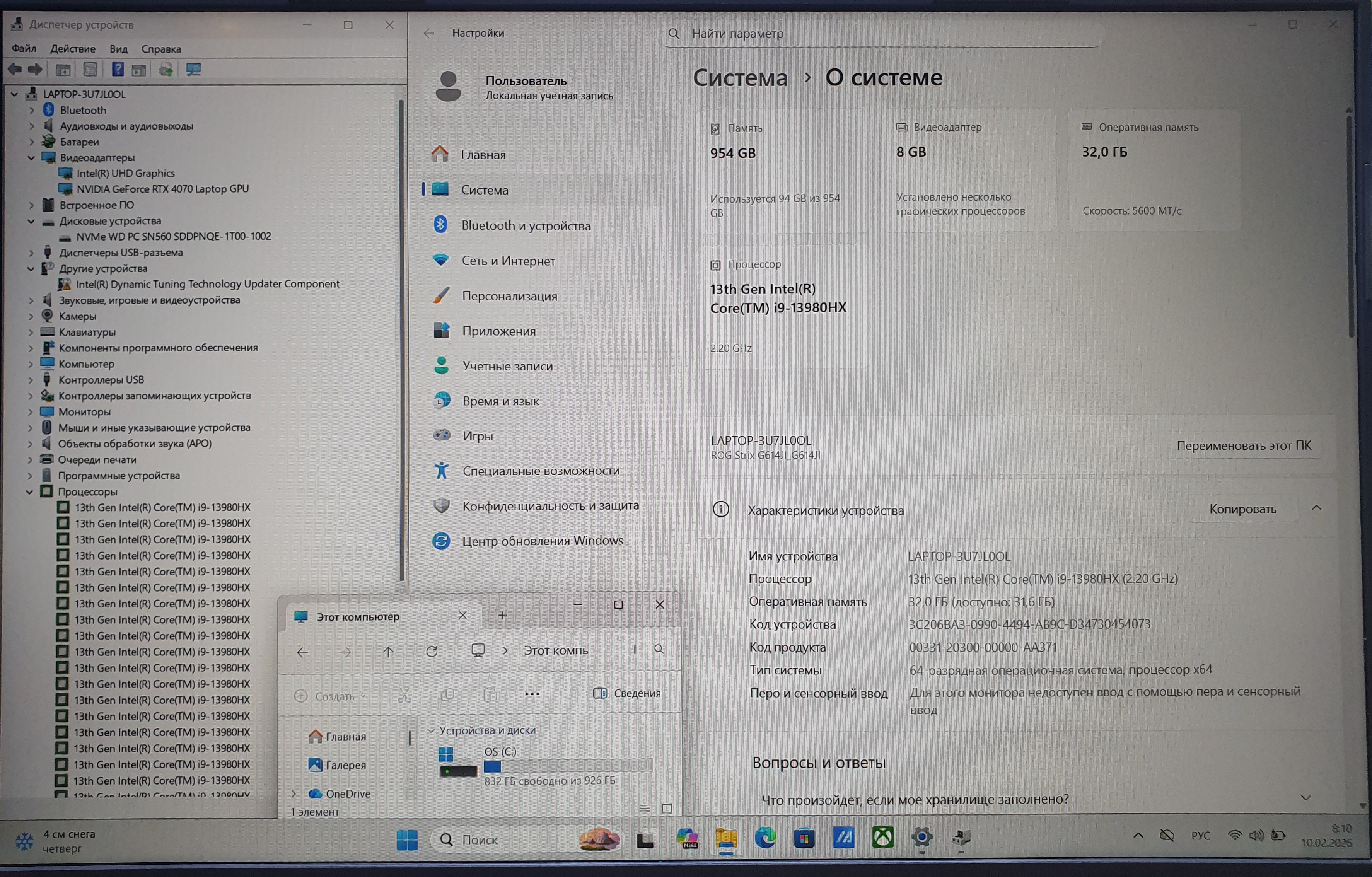This screenshot has width=1372, height=877.
Task: Click the Device Manager back arrow icon
Action: (x=15, y=70)
